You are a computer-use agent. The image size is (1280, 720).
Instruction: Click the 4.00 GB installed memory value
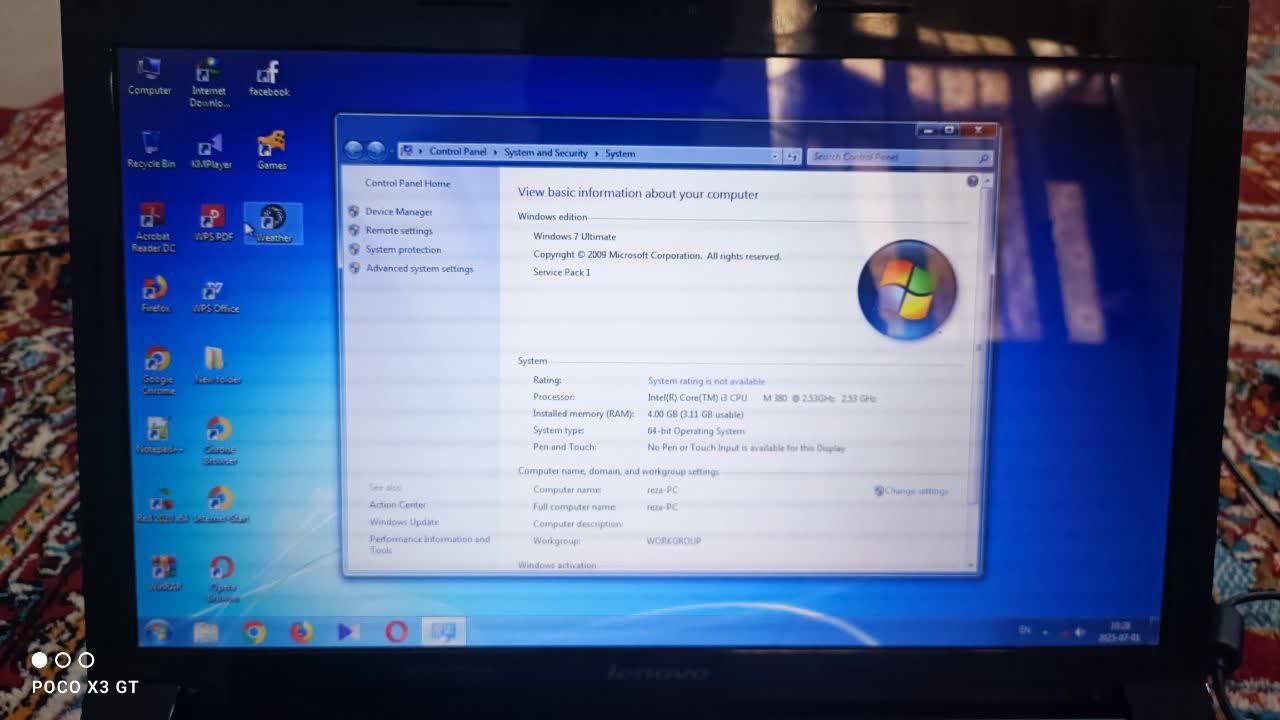click(x=695, y=414)
